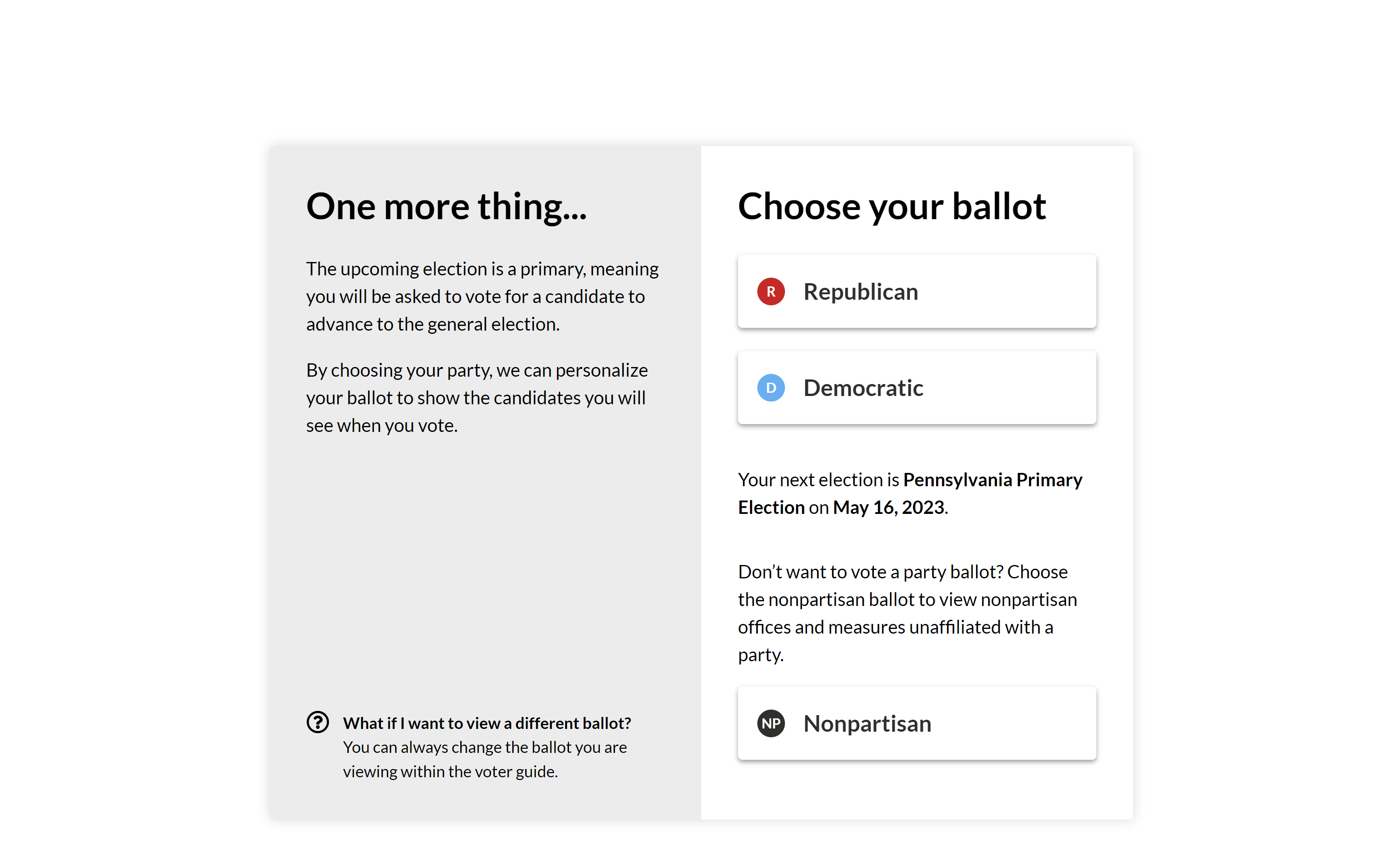
Task: Click the "advance to the general election" line
Action: (433, 324)
